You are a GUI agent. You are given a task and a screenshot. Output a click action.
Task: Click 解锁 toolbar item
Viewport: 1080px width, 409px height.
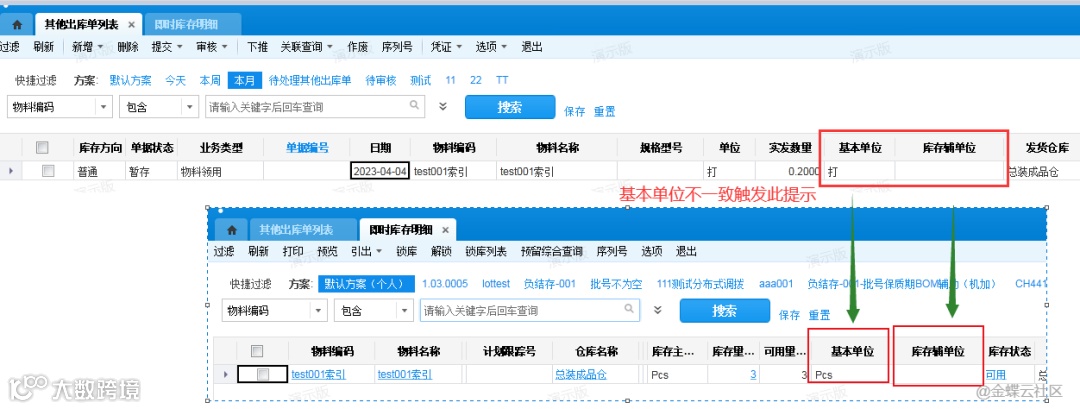[x=441, y=251]
